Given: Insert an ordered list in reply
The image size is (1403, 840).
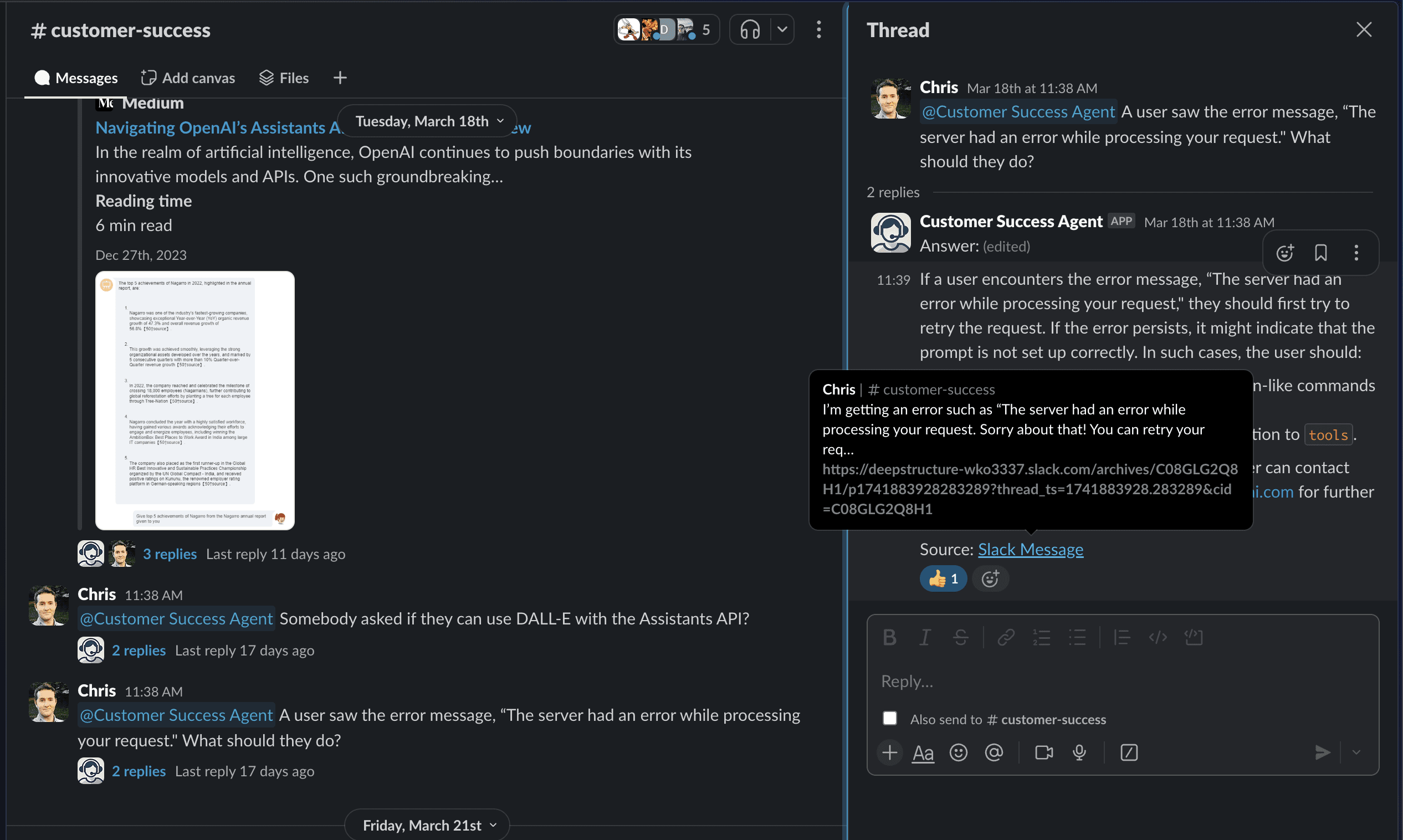Looking at the screenshot, I should [x=1041, y=638].
